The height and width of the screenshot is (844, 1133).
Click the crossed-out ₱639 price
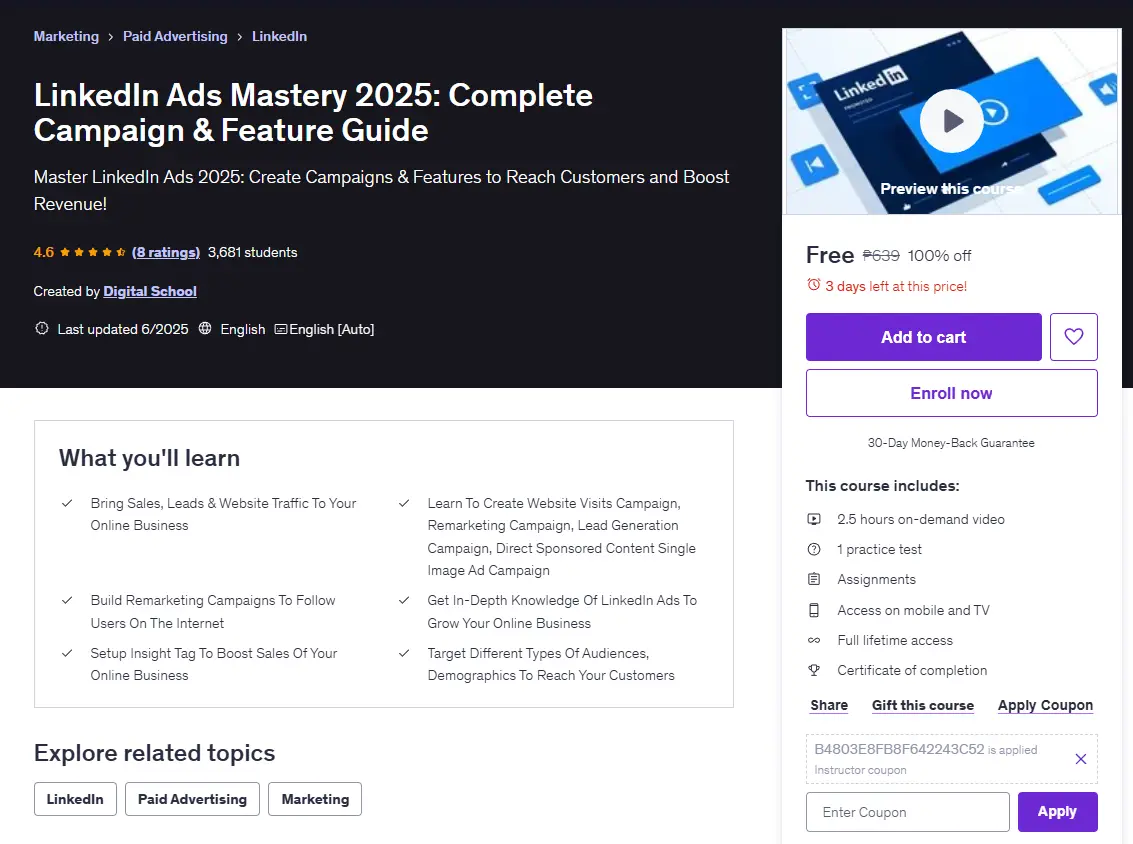tap(881, 256)
